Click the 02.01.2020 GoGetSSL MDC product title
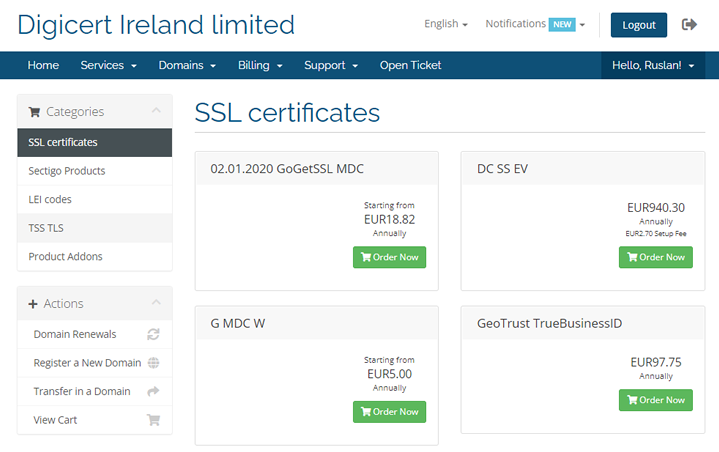Viewport: 719px width, 452px height. click(x=287, y=169)
